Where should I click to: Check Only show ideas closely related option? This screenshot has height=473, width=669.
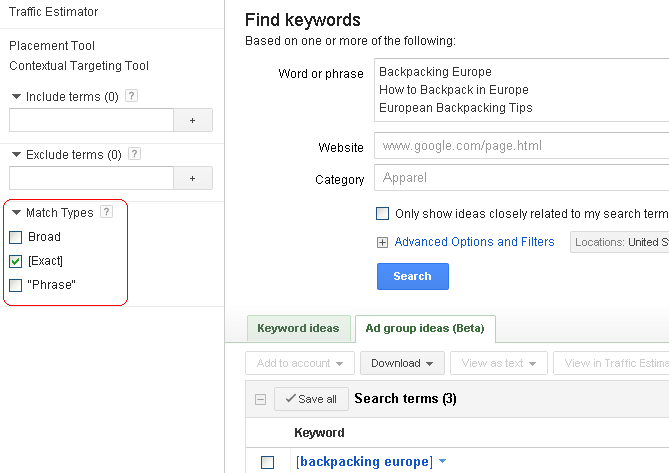coord(382,213)
